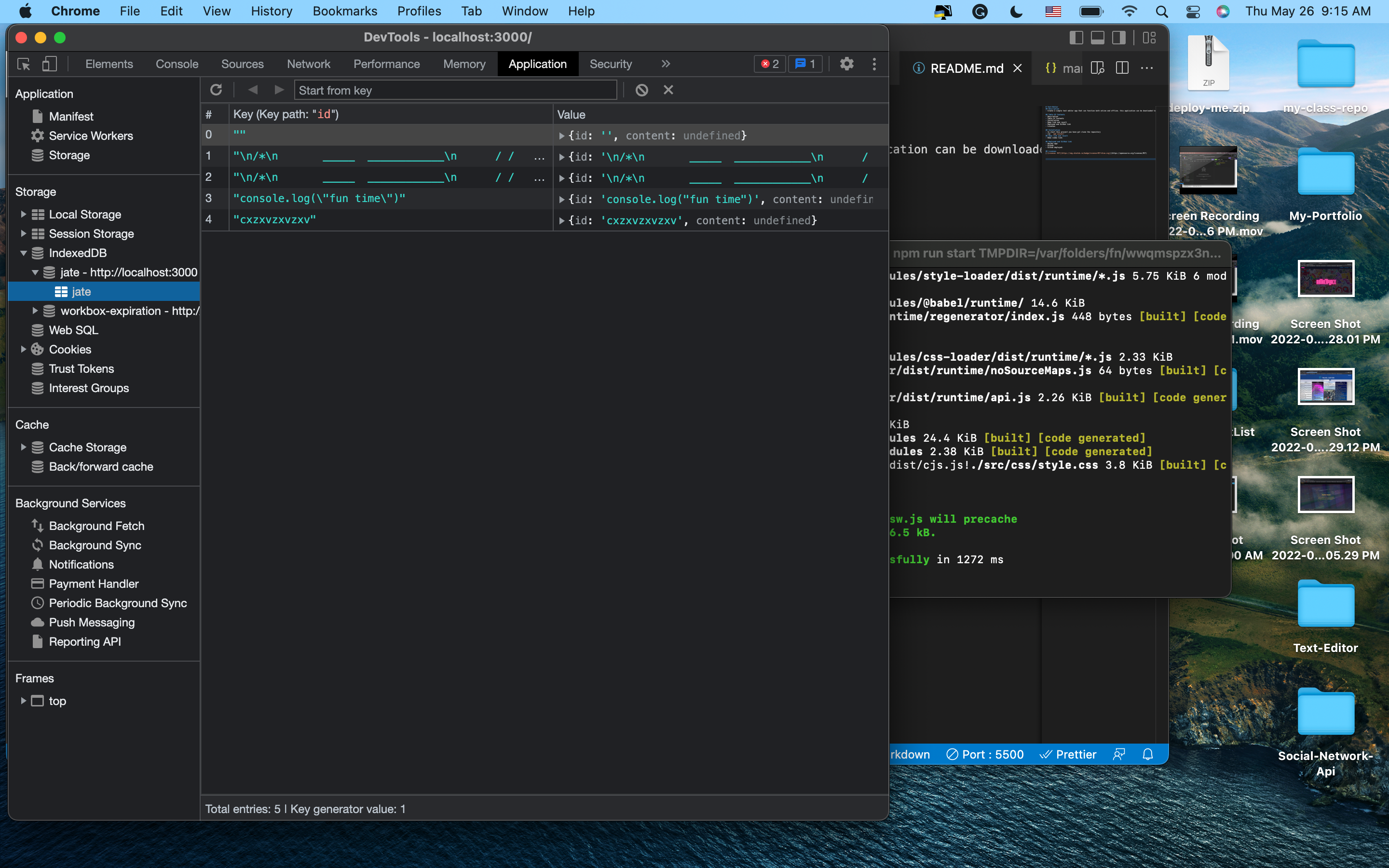Select Web SQL in Storage
The width and height of the screenshot is (1389, 868).
[x=73, y=330]
